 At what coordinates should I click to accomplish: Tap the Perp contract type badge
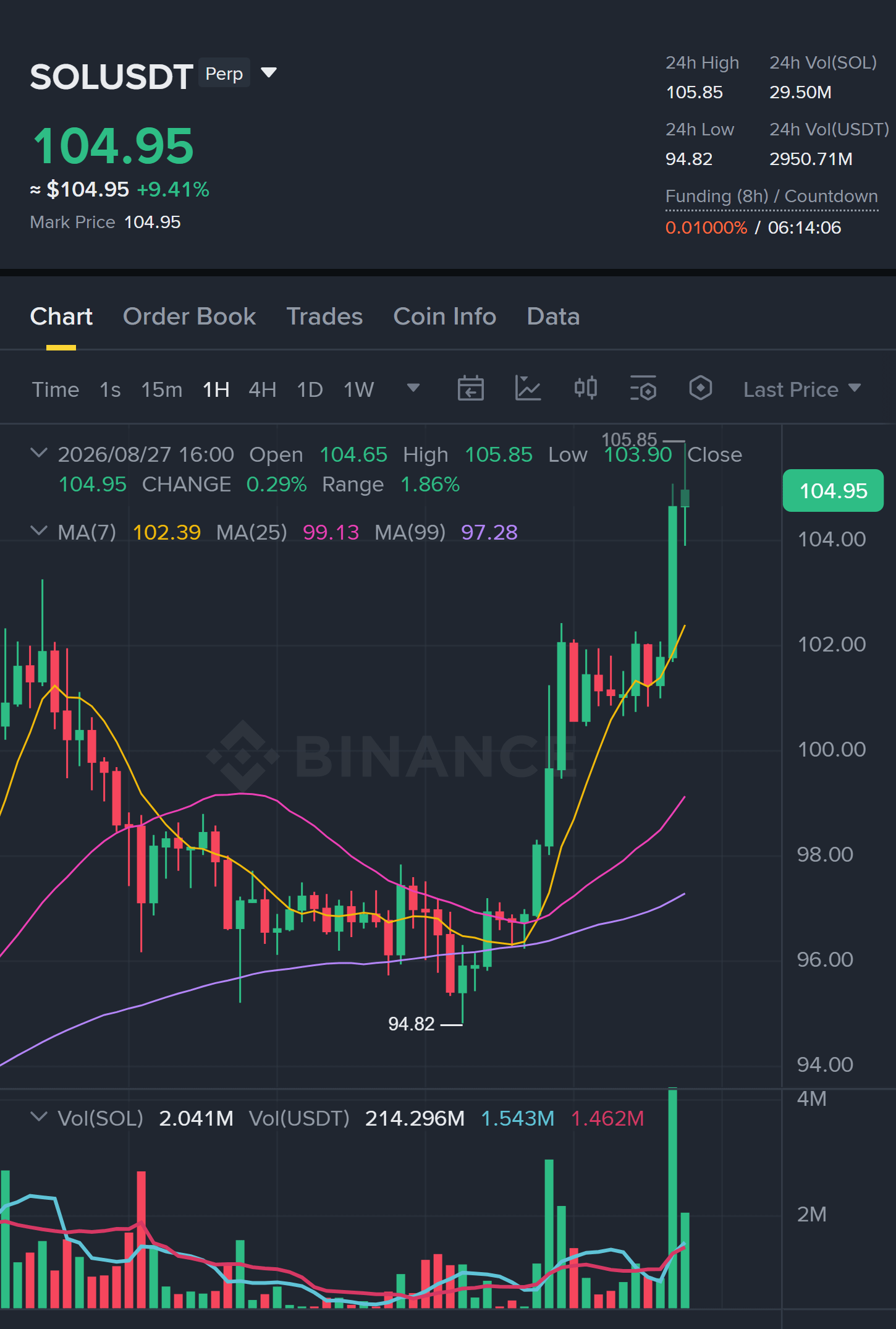[x=224, y=74]
